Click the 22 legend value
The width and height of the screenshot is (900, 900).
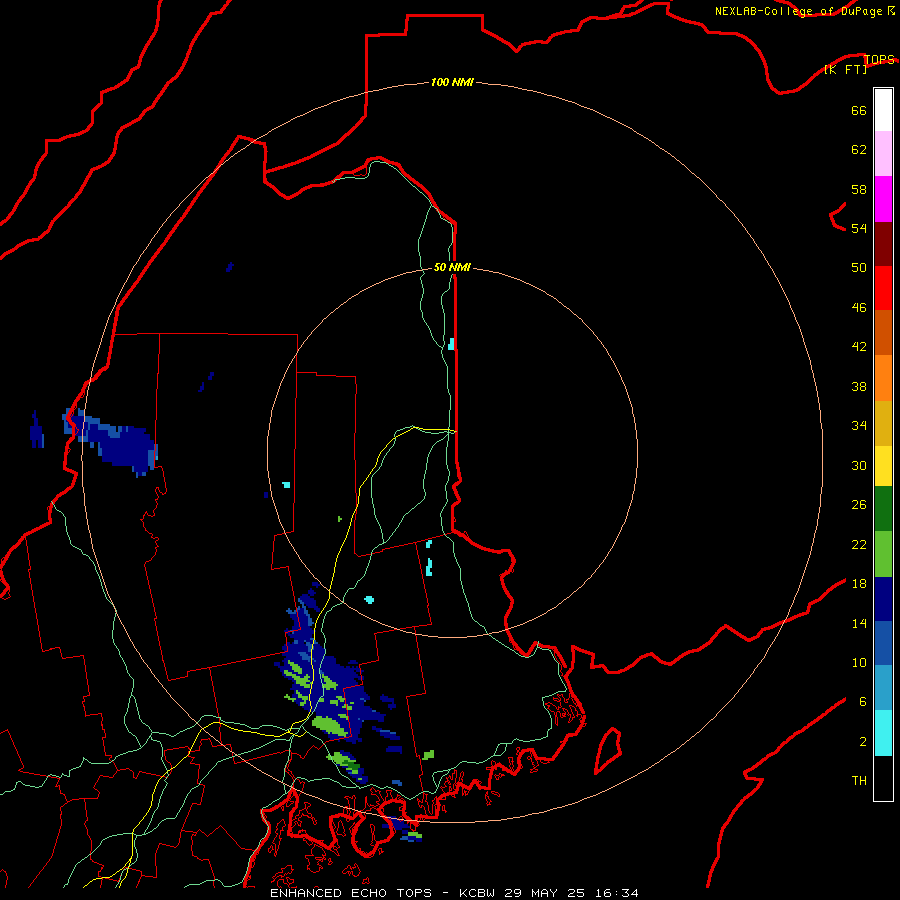[x=859, y=544]
